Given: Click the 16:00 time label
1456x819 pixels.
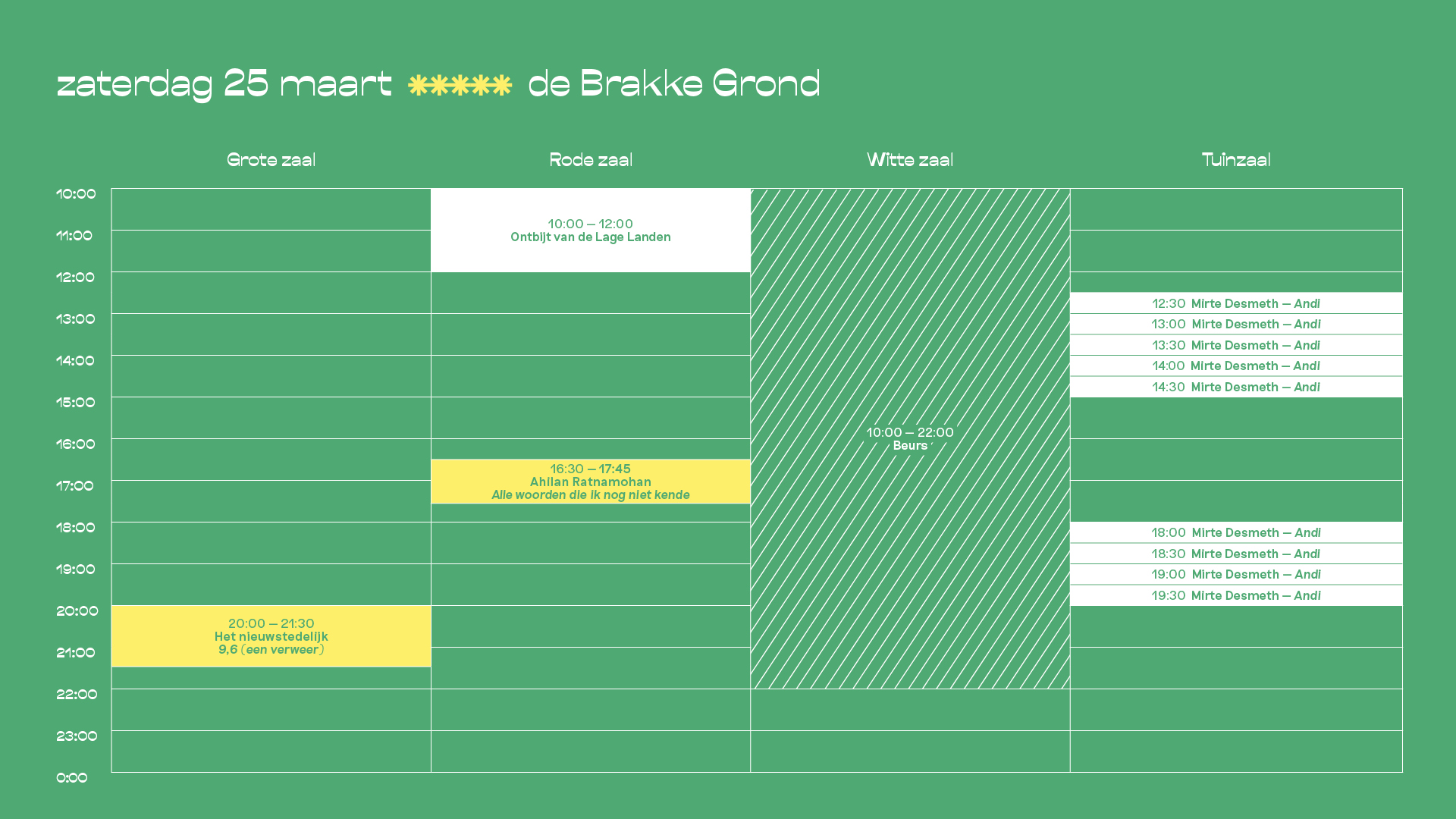Looking at the screenshot, I should 76,444.
